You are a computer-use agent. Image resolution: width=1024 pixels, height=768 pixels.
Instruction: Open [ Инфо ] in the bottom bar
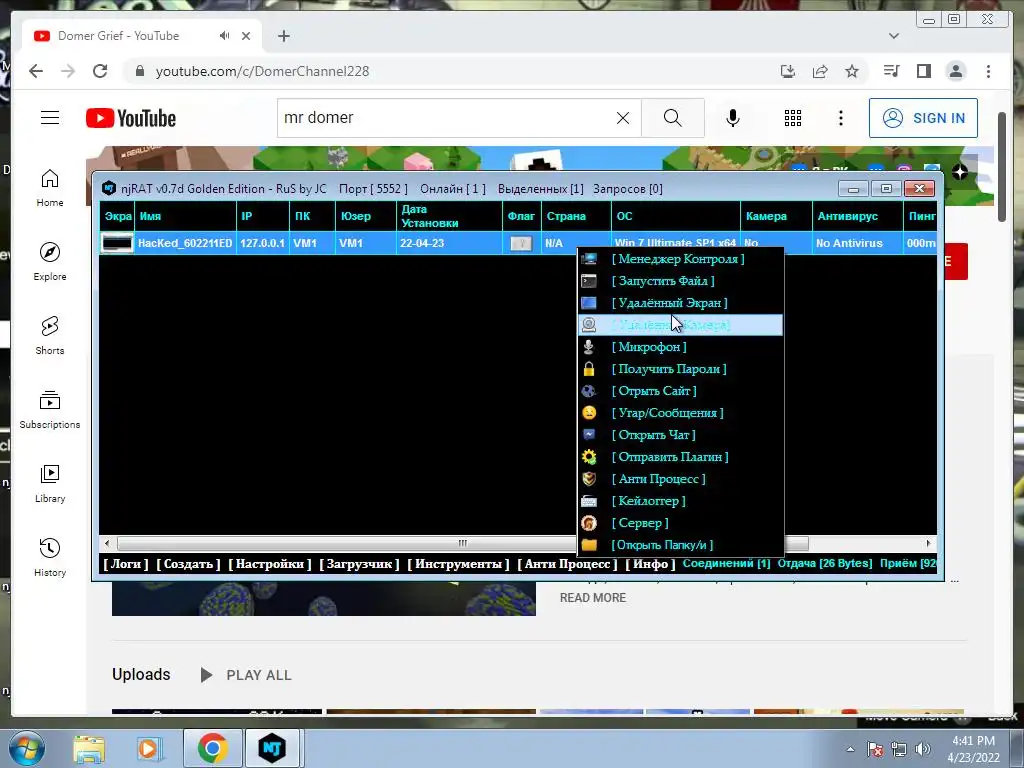pos(650,564)
